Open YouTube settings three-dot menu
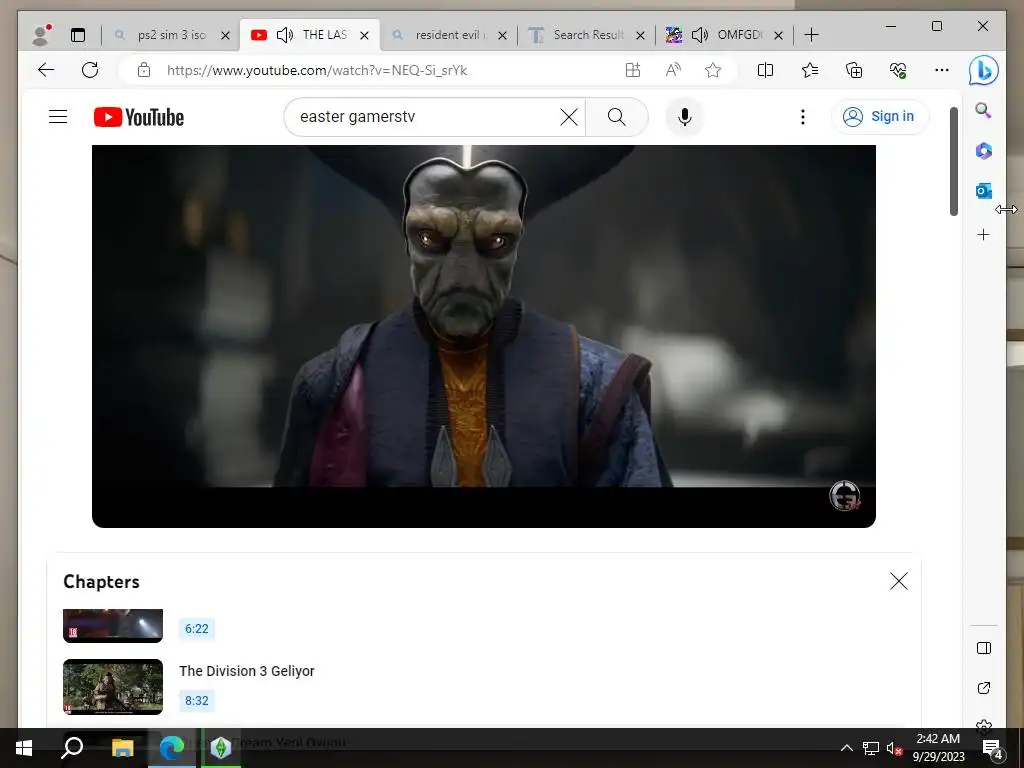The width and height of the screenshot is (1024, 768). pos(803,117)
